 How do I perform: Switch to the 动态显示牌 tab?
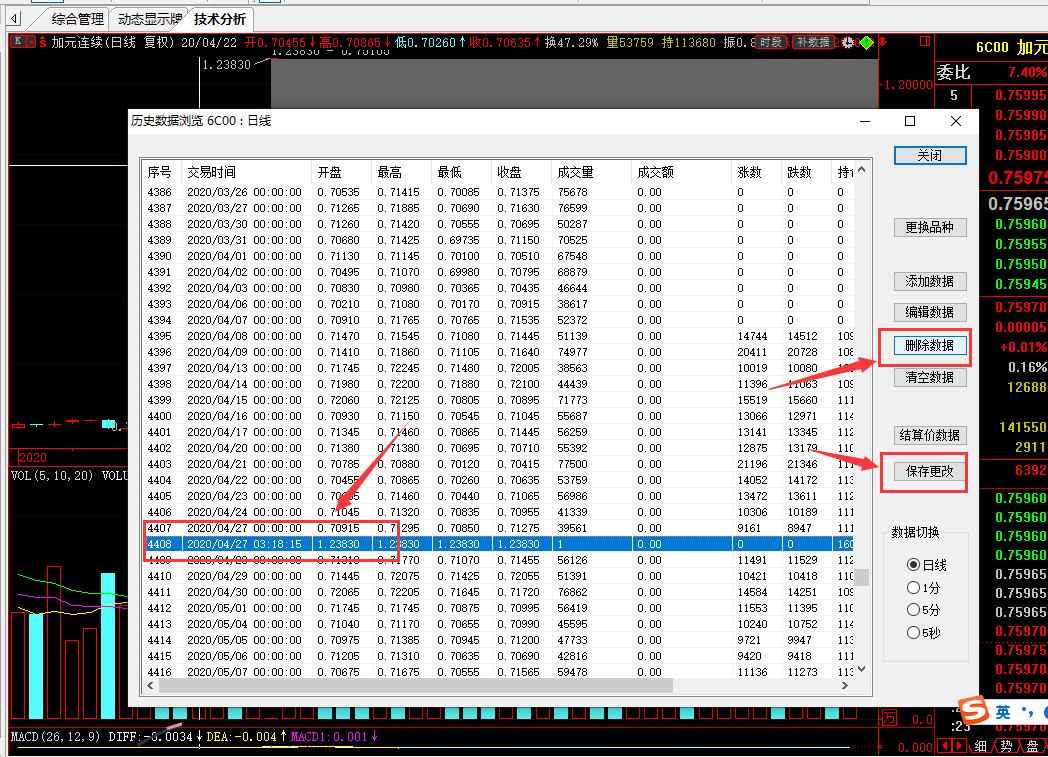[x=150, y=19]
